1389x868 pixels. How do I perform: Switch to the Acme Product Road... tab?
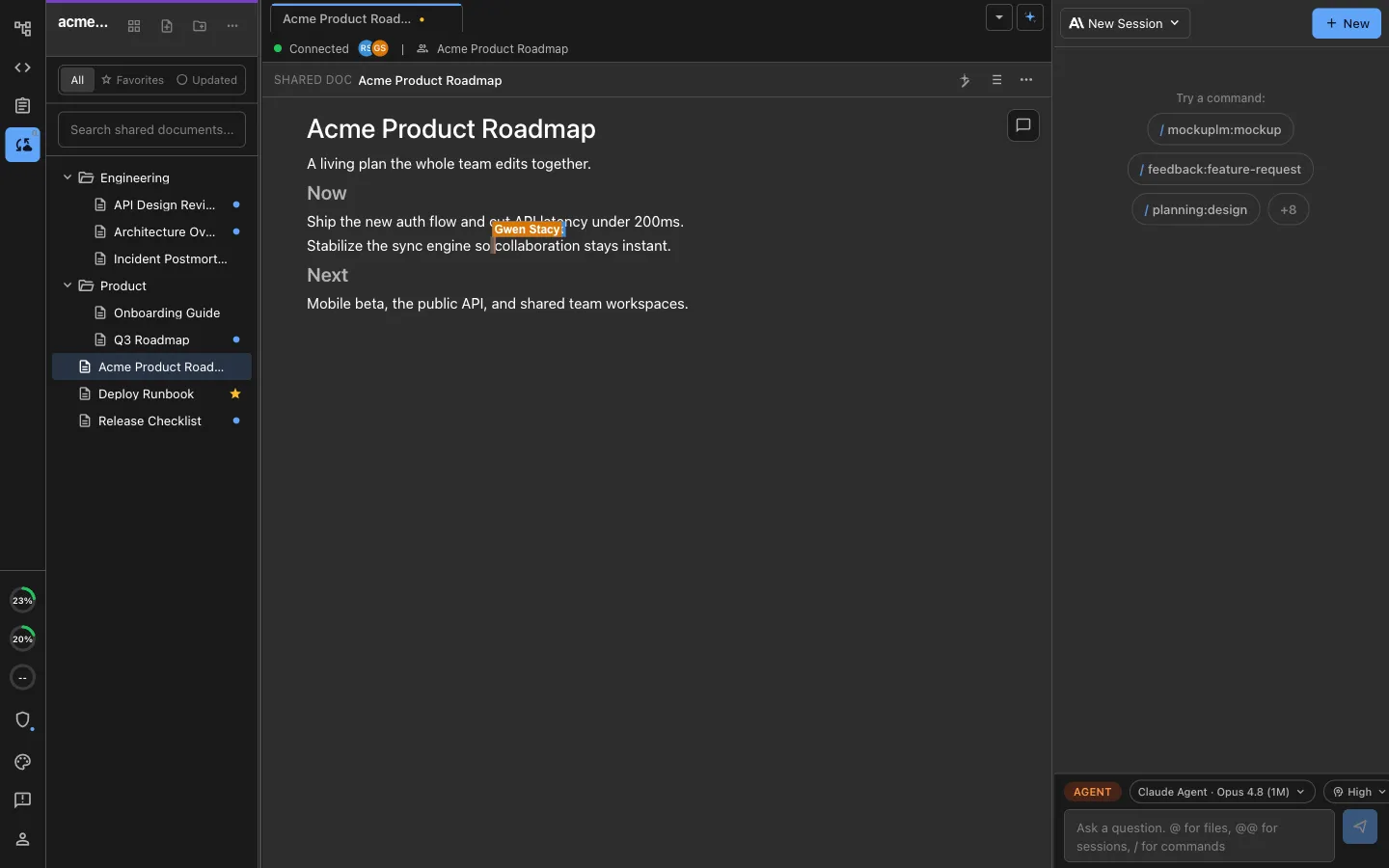[x=366, y=18]
